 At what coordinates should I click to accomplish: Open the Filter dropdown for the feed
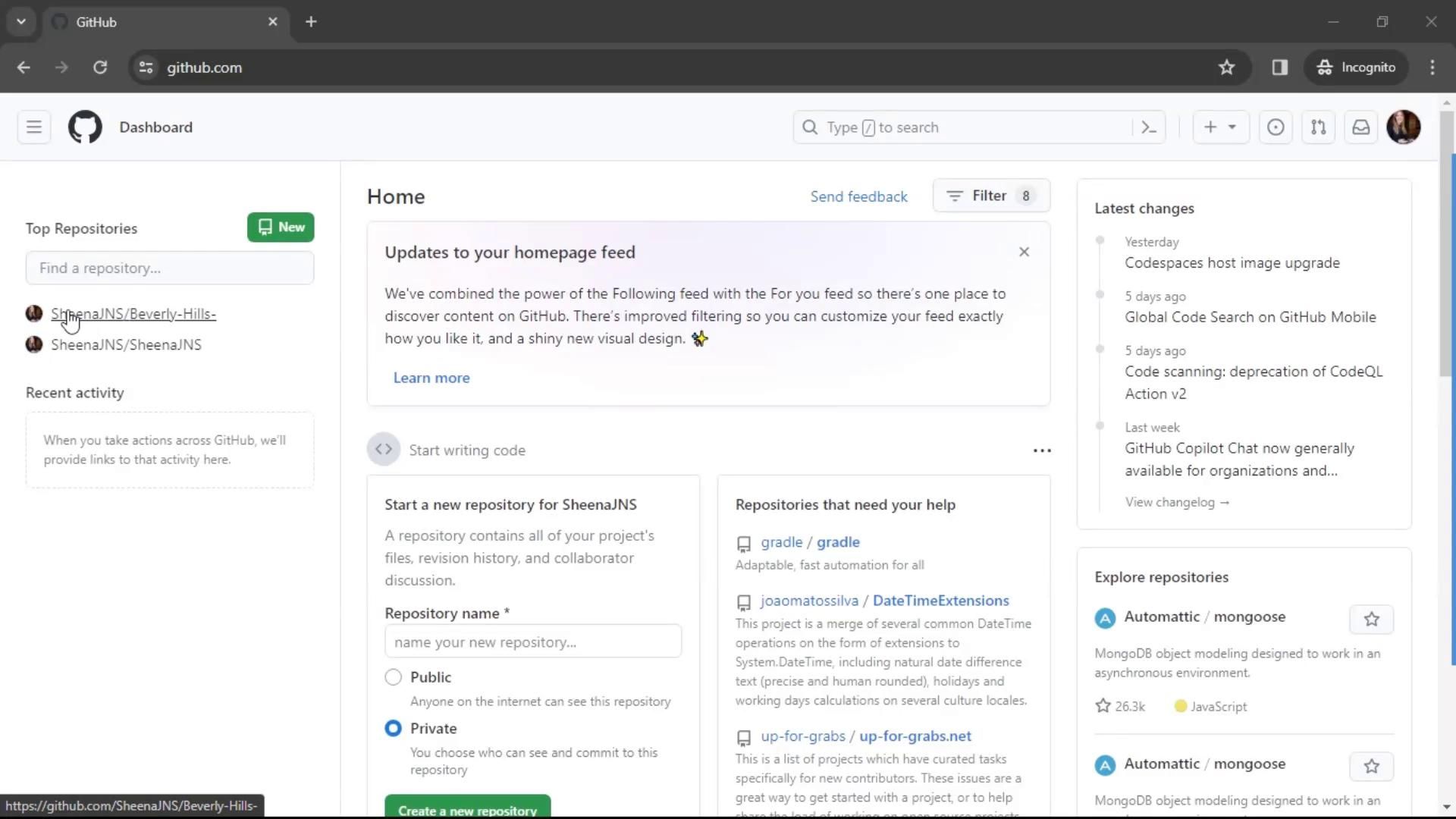[x=990, y=196]
